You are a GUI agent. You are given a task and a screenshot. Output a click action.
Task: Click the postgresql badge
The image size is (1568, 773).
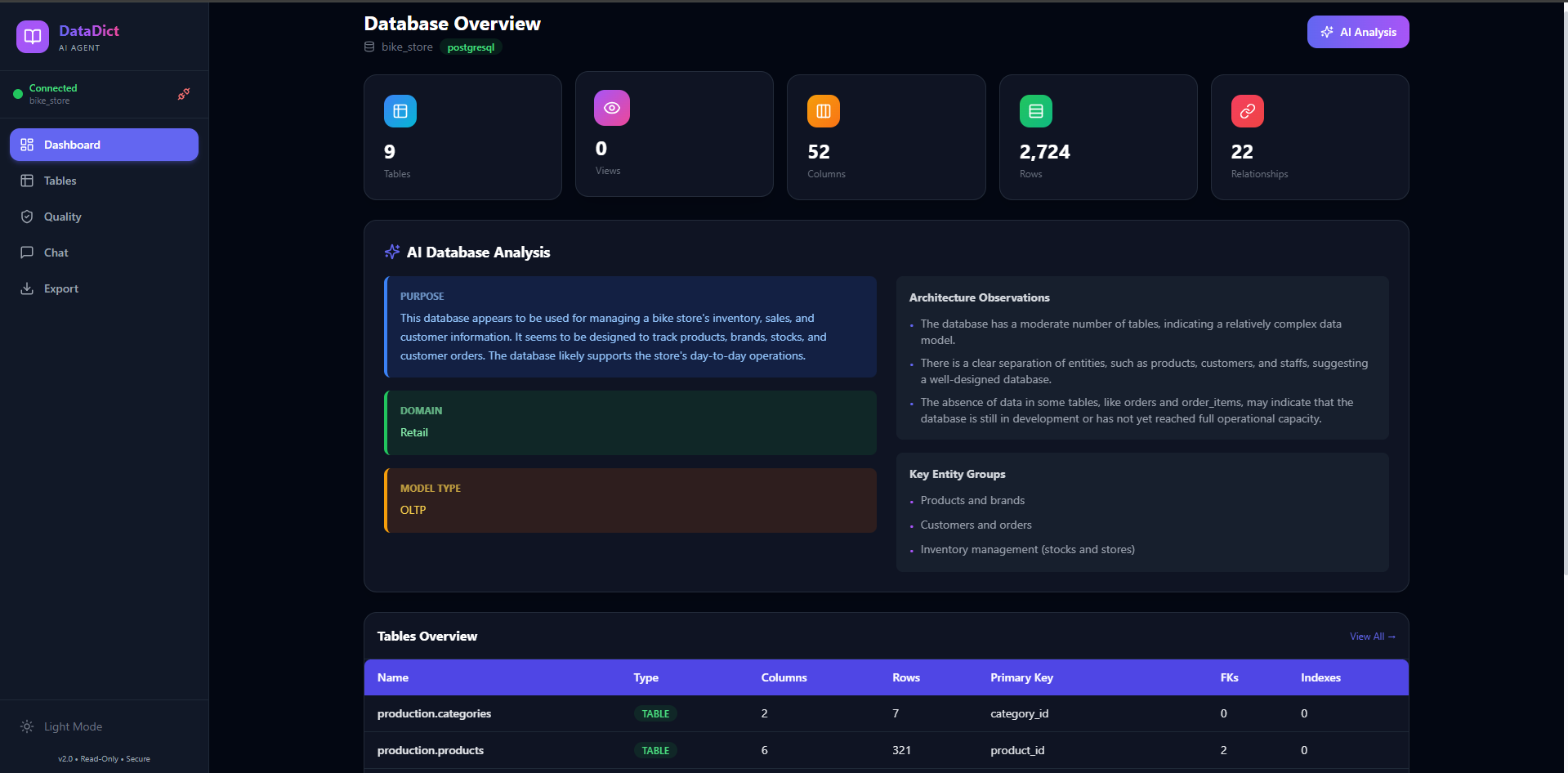click(471, 47)
